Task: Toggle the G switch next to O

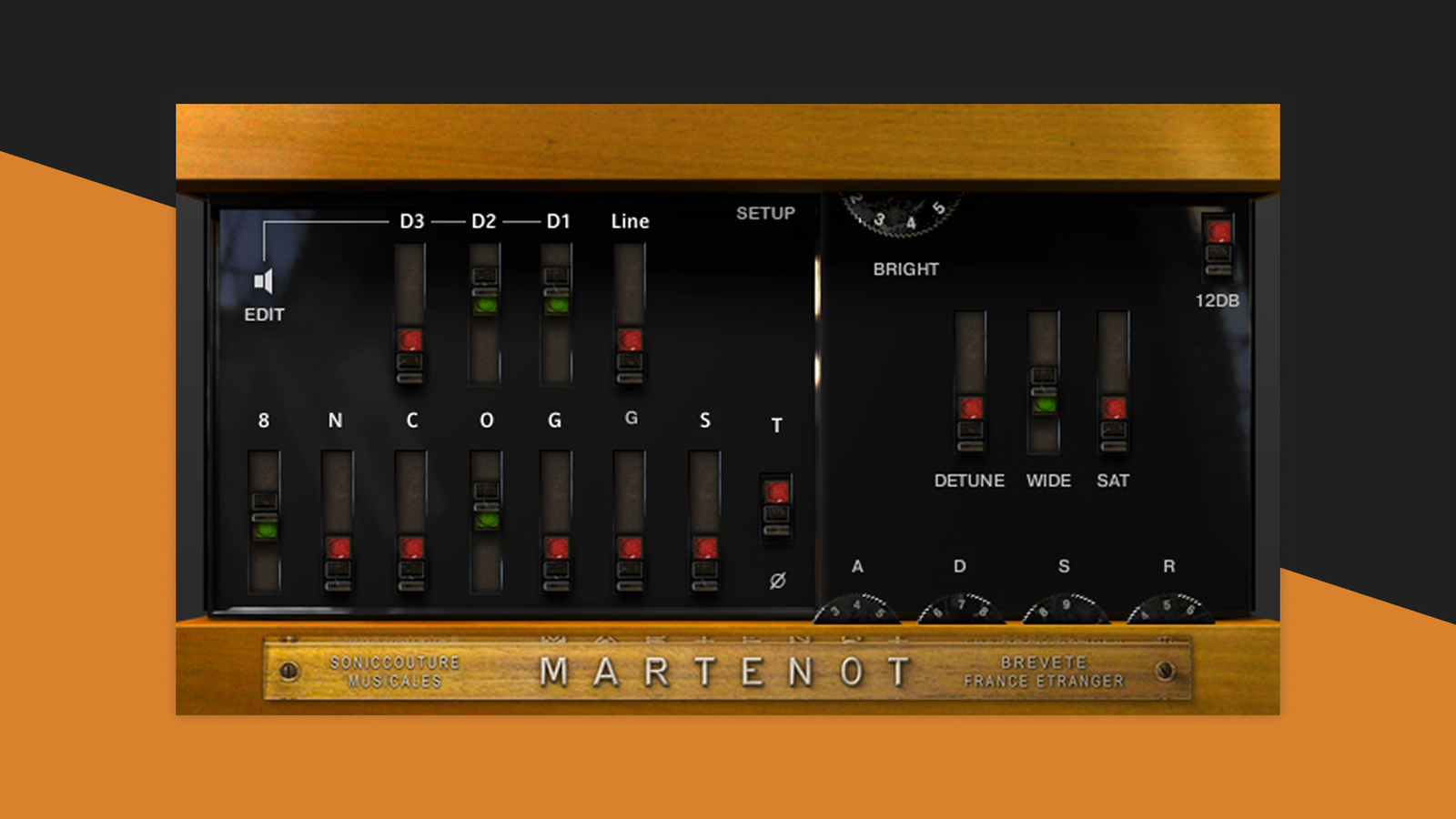Action: click(x=556, y=521)
